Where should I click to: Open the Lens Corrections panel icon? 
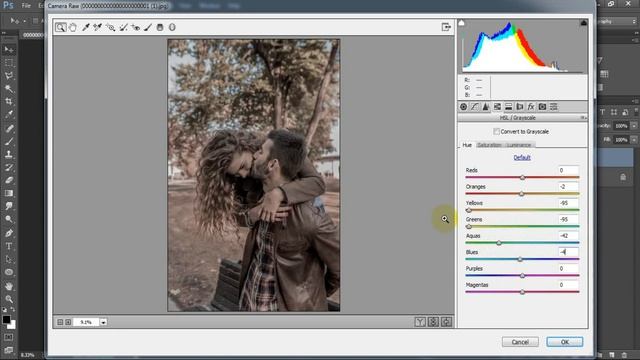[520, 107]
